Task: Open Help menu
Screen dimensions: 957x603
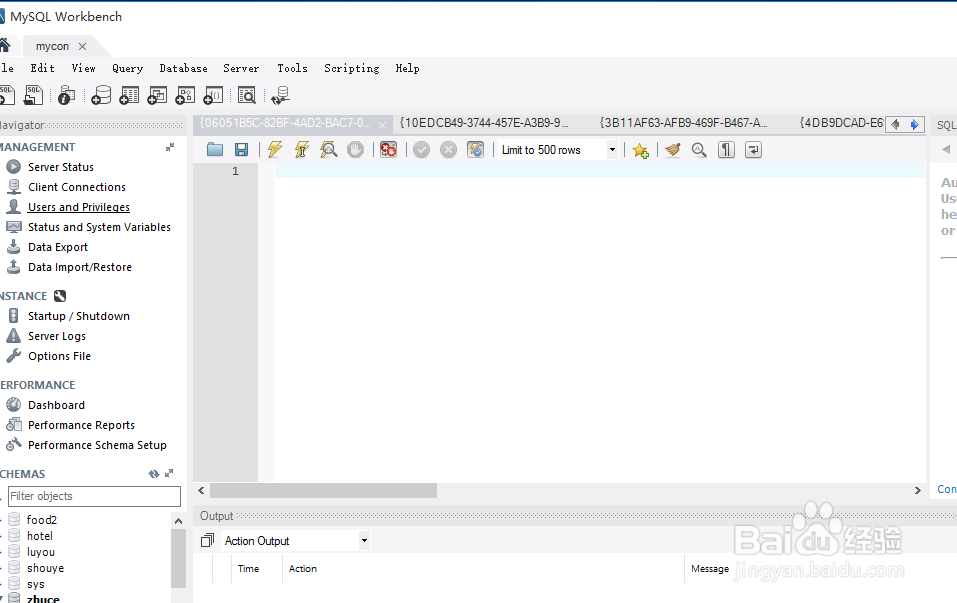Action: click(x=407, y=68)
